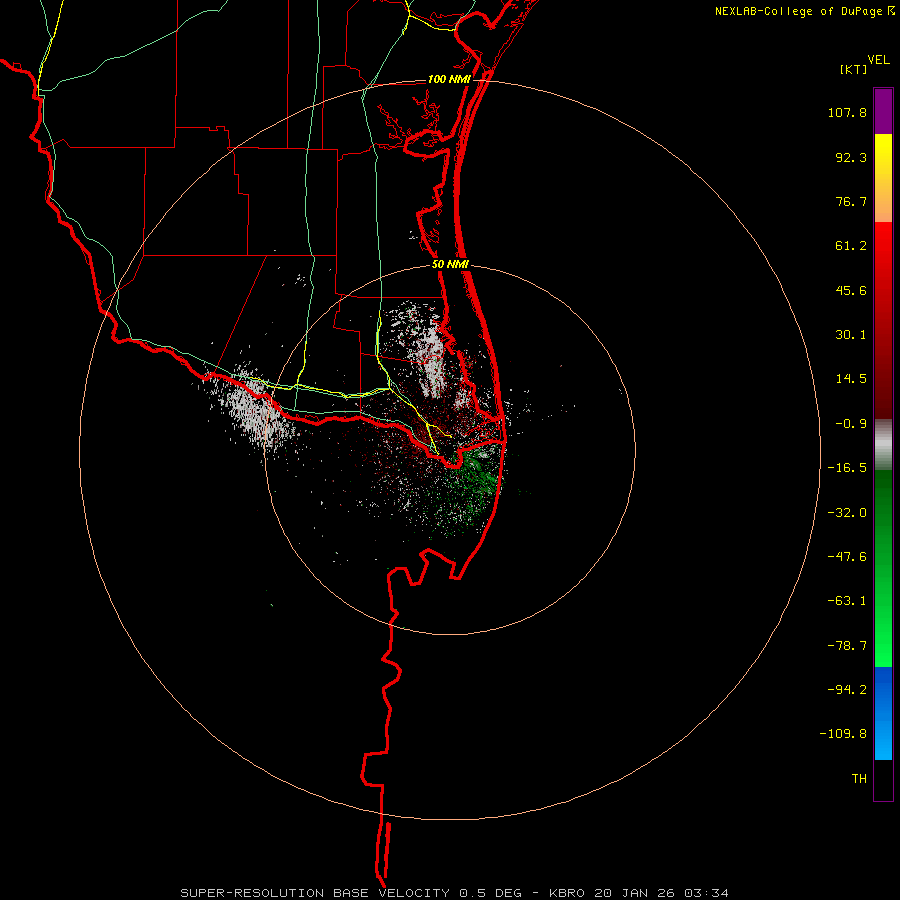Screen dimensions: 900x900
Task: Click the VEL legend title
Action: [x=878, y=59]
